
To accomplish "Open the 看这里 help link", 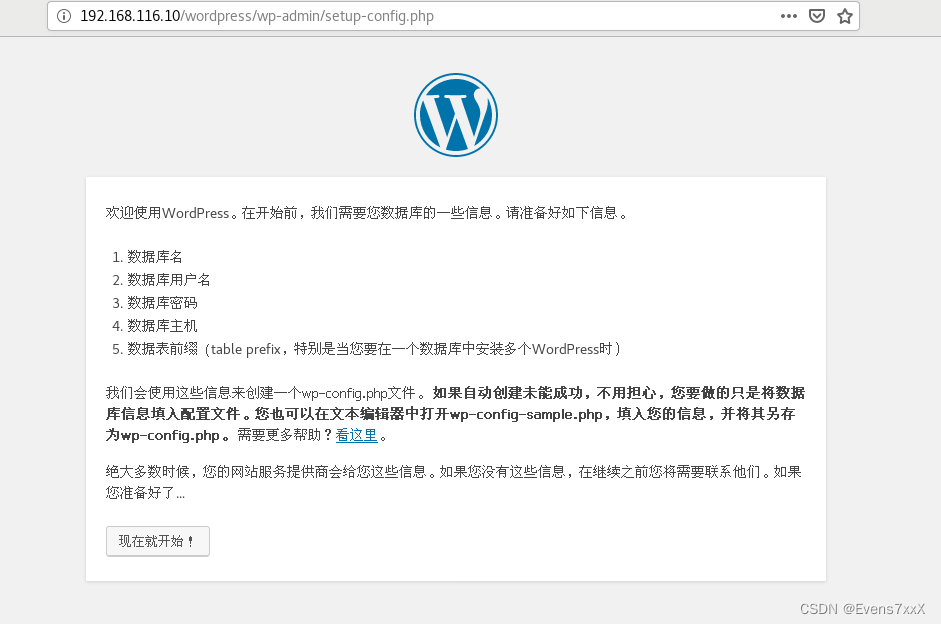I will pos(356,435).
